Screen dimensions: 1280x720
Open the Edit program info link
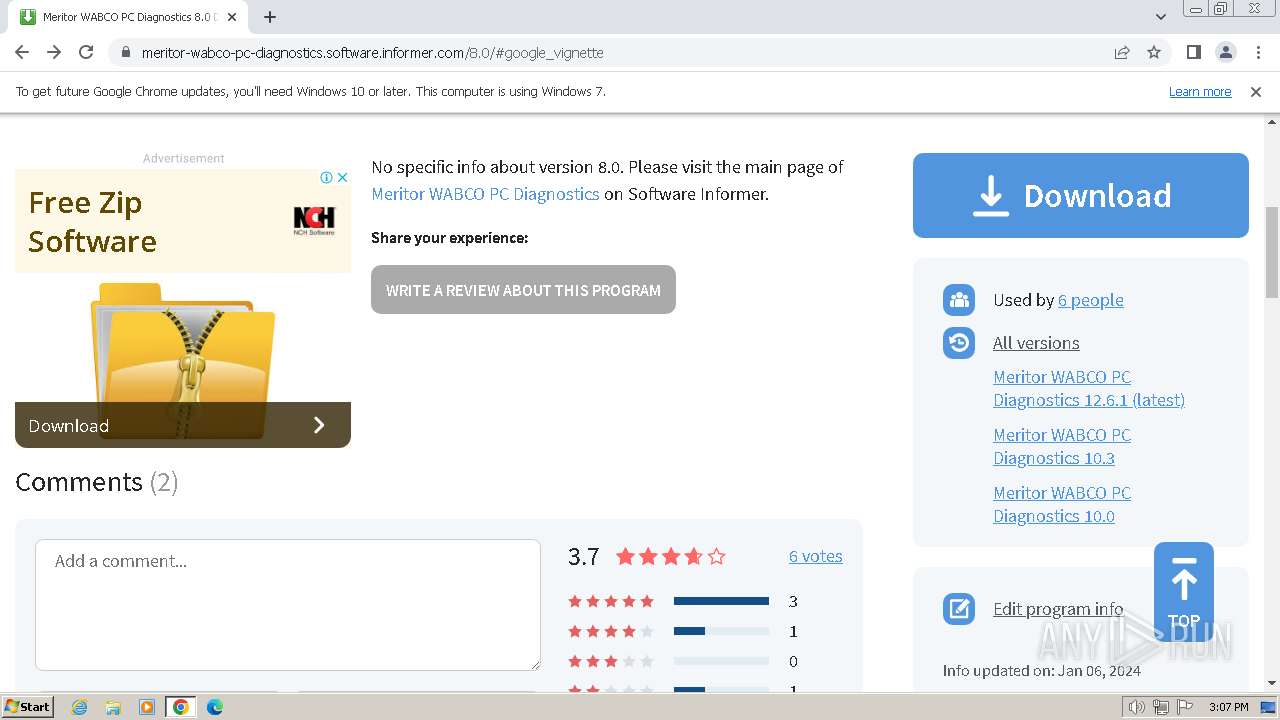point(1058,609)
